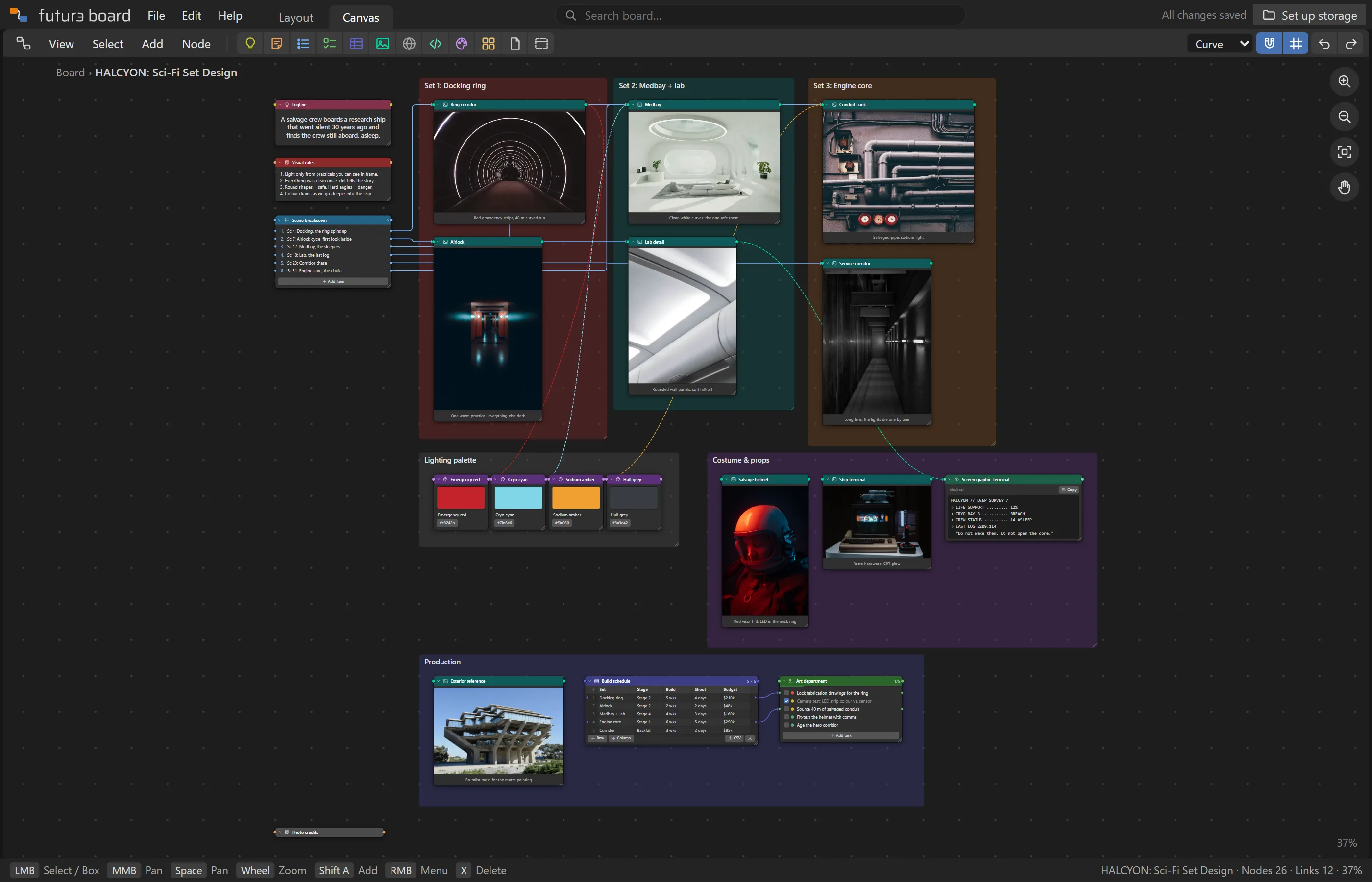Add a bullet list node from toolbar

pyautogui.click(x=303, y=44)
